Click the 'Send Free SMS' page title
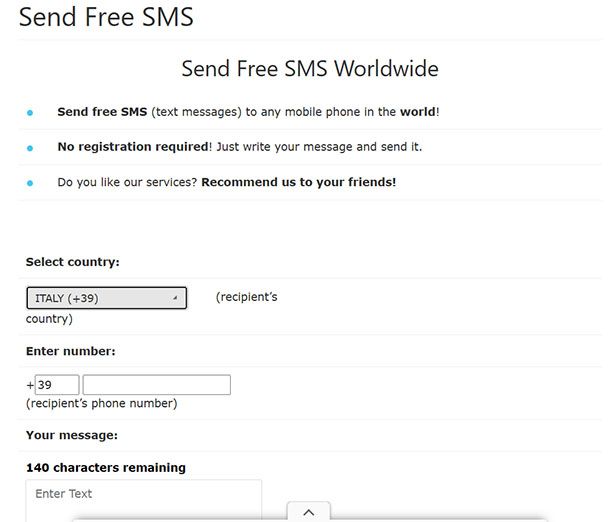Image resolution: width=610 pixels, height=522 pixels. tap(106, 17)
